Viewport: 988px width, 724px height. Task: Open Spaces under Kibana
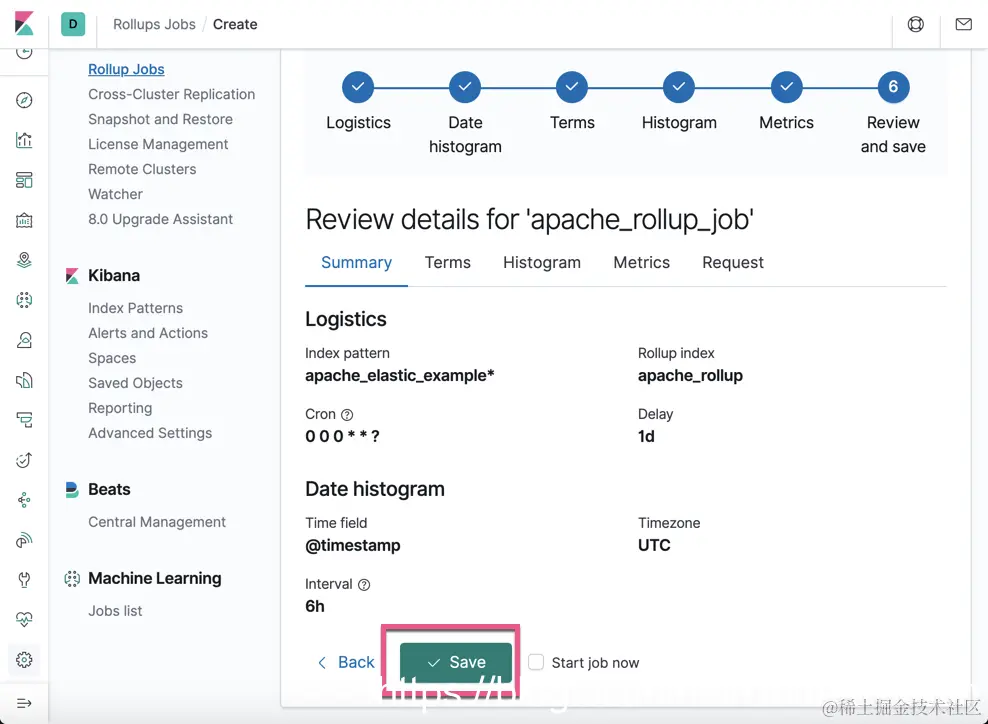tap(112, 358)
